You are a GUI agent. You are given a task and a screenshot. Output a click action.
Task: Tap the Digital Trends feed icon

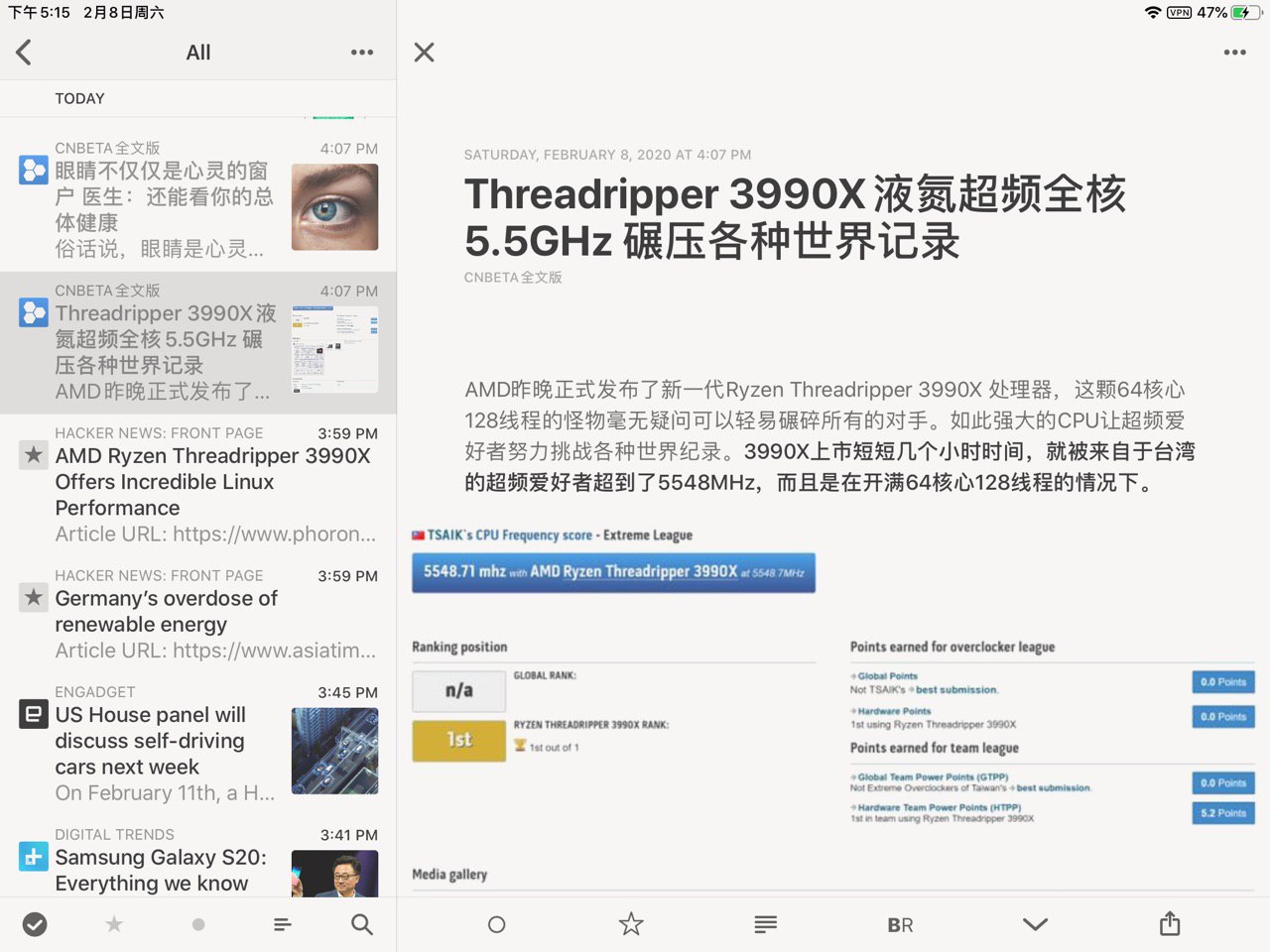tap(34, 857)
